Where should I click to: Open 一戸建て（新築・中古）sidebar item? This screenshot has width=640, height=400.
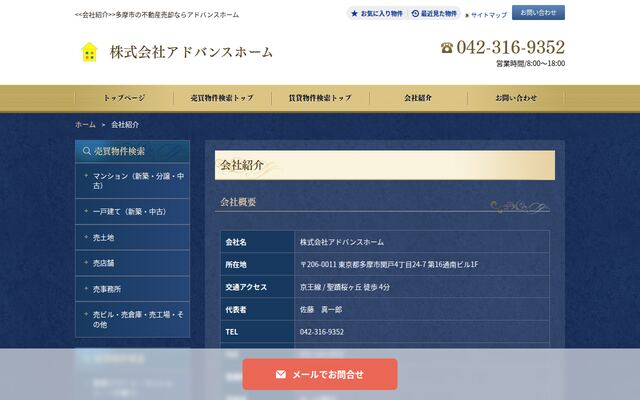tap(133, 211)
